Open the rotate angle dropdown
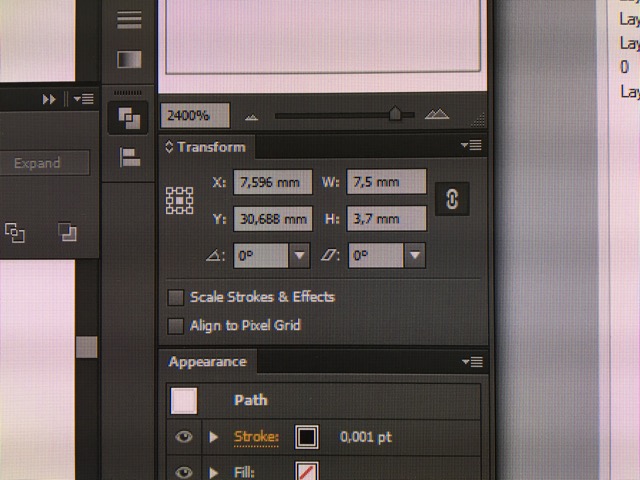 (x=299, y=256)
